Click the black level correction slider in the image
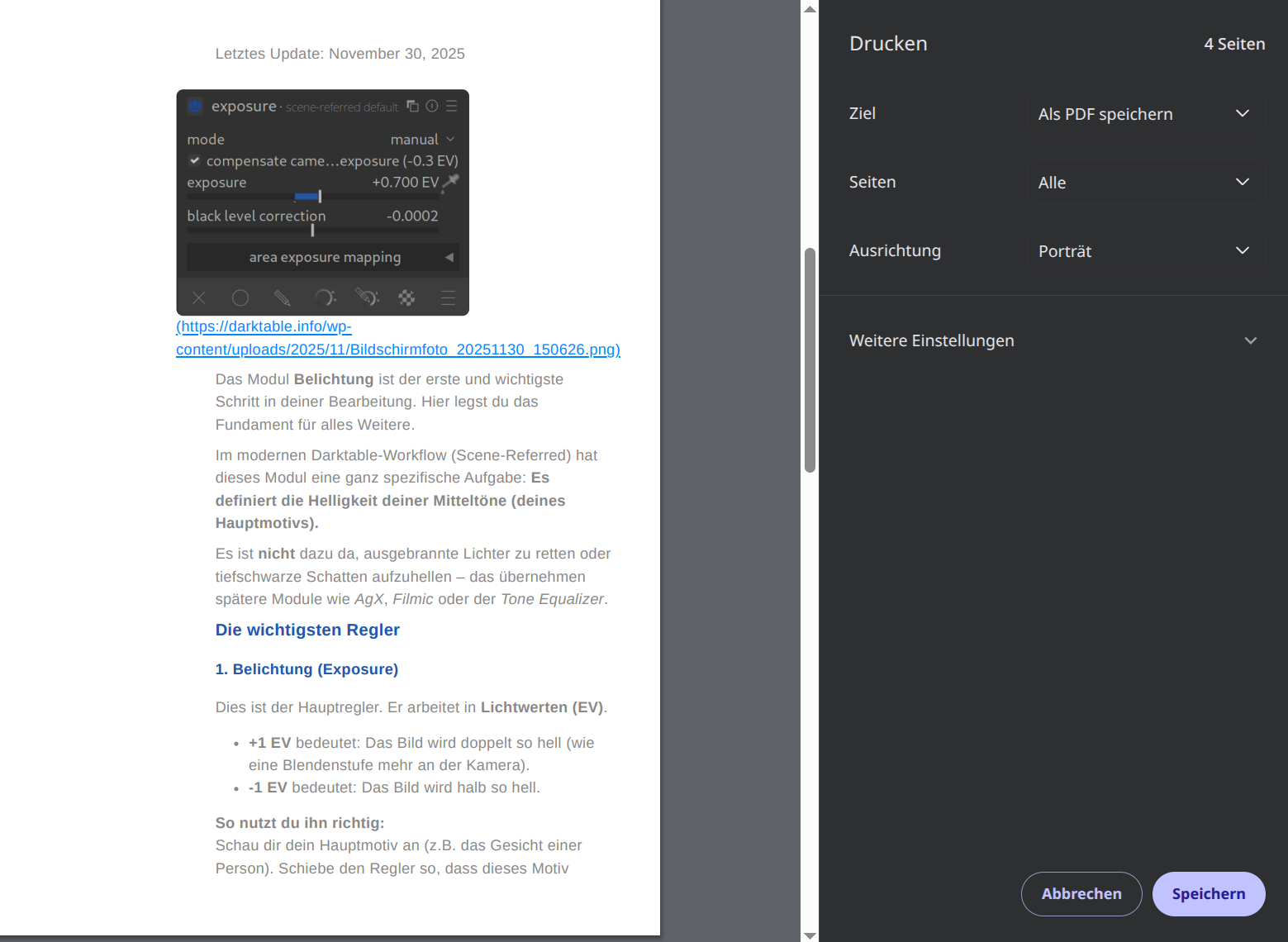The height and width of the screenshot is (942, 1288). [312, 231]
